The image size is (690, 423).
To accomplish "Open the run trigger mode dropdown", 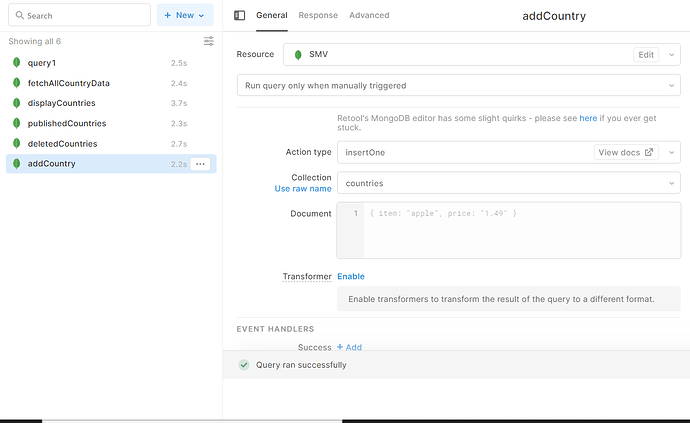I will (459, 85).
